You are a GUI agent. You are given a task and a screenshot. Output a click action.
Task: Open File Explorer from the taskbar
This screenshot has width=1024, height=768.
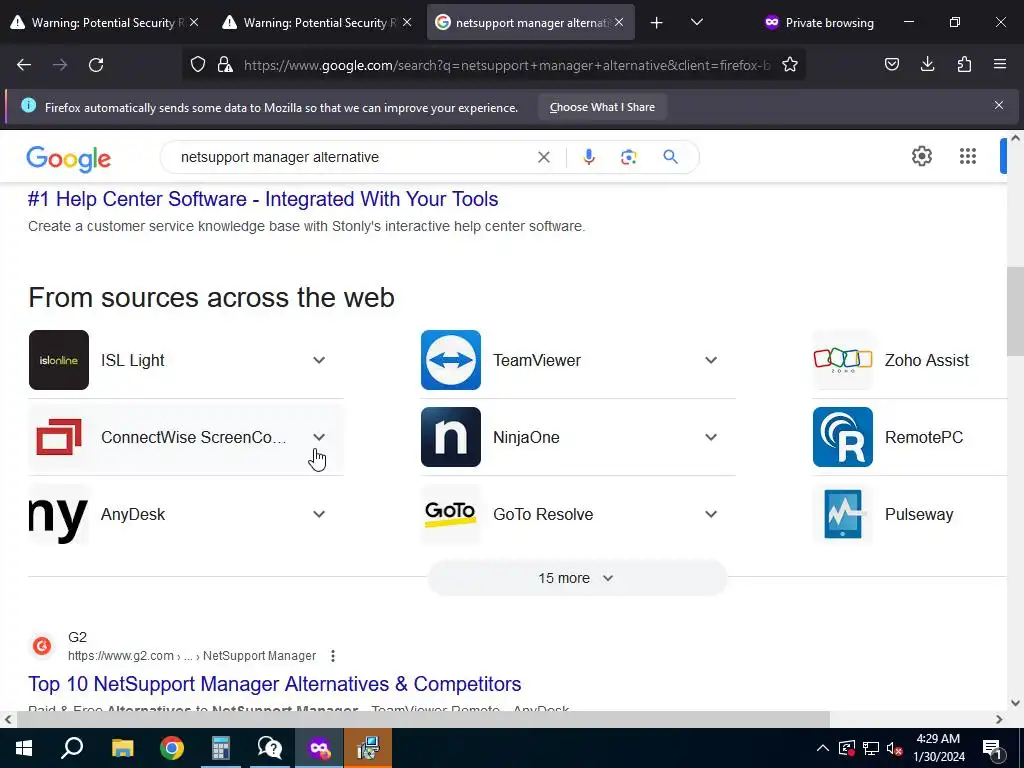pyautogui.click(x=122, y=748)
